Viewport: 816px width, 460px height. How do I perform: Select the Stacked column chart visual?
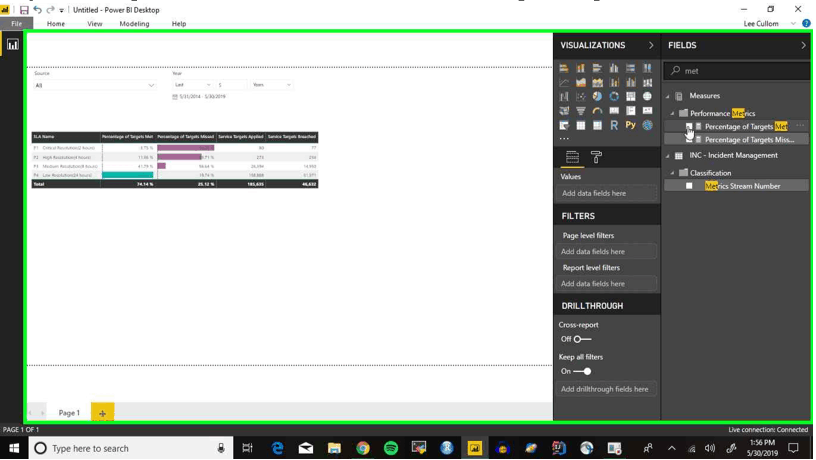coord(581,68)
